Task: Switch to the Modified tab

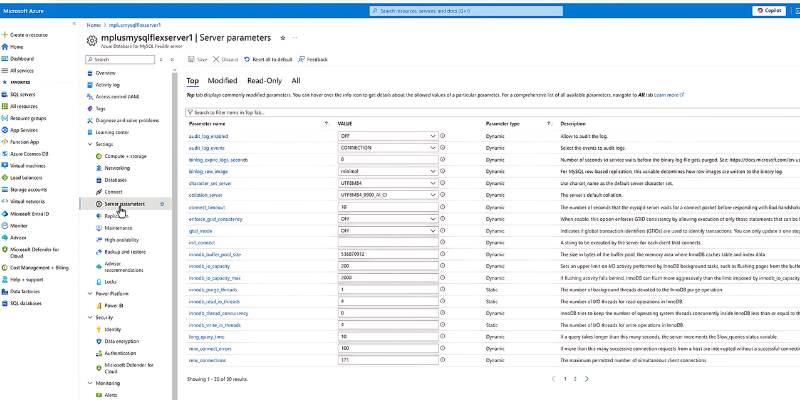Action: pyautogui.click(x=222, y=81)
